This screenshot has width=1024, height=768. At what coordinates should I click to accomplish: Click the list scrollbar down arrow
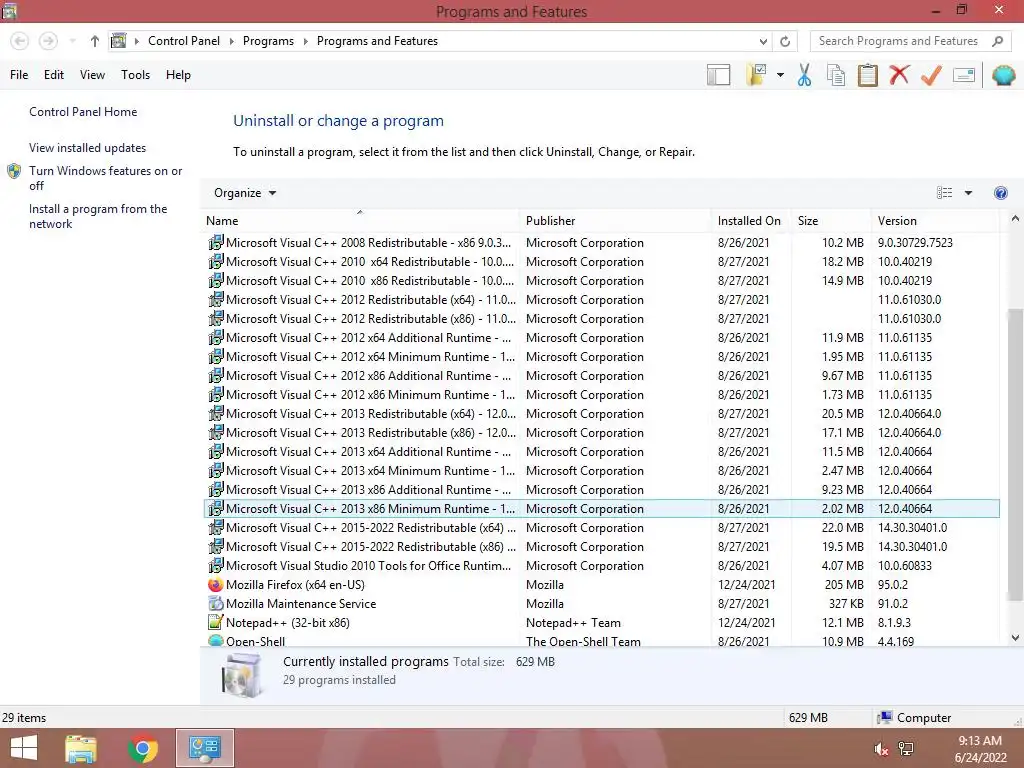coord(1015,638)
